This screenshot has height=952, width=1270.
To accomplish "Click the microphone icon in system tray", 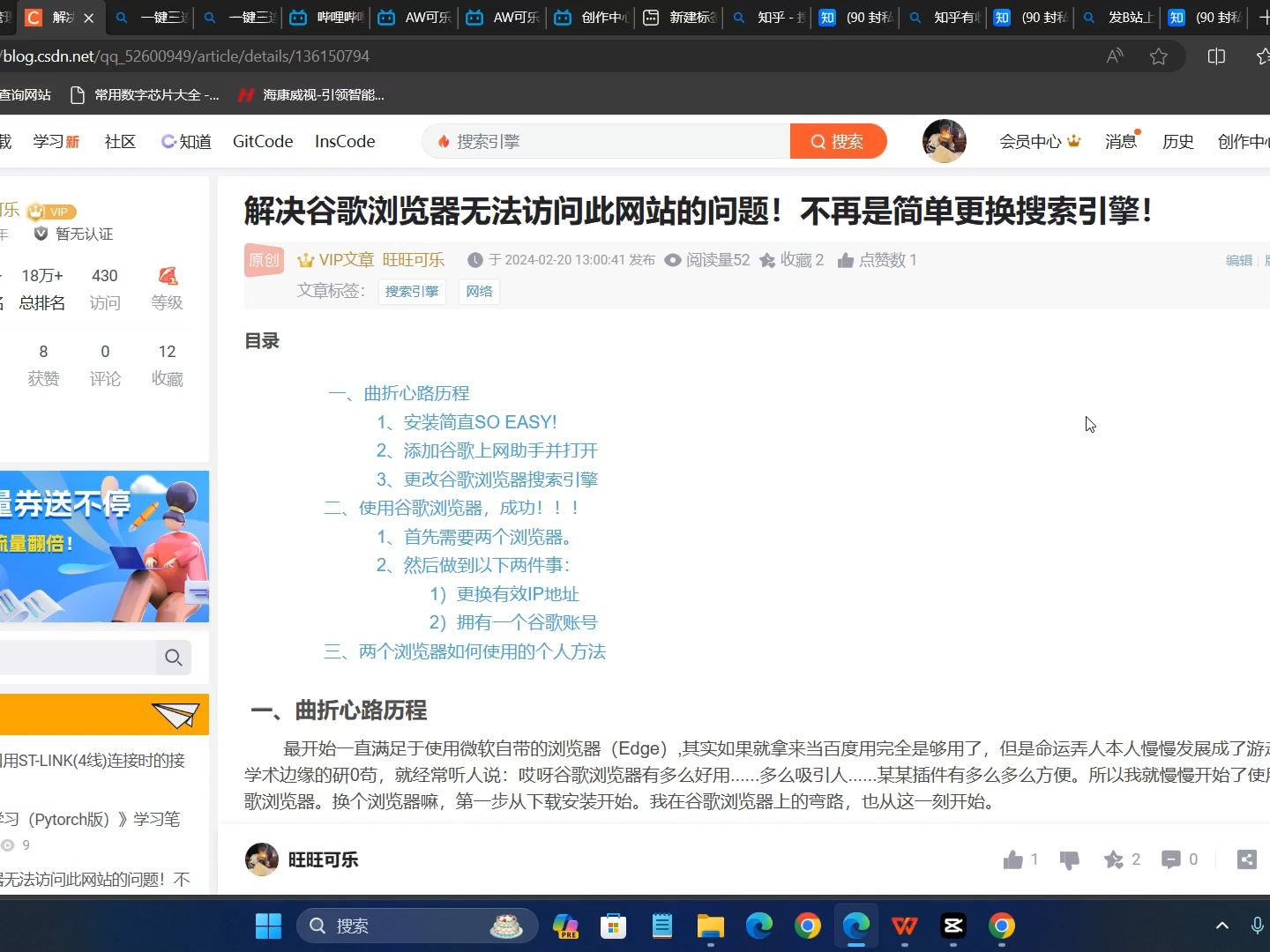I will (x=1258, y=926).
